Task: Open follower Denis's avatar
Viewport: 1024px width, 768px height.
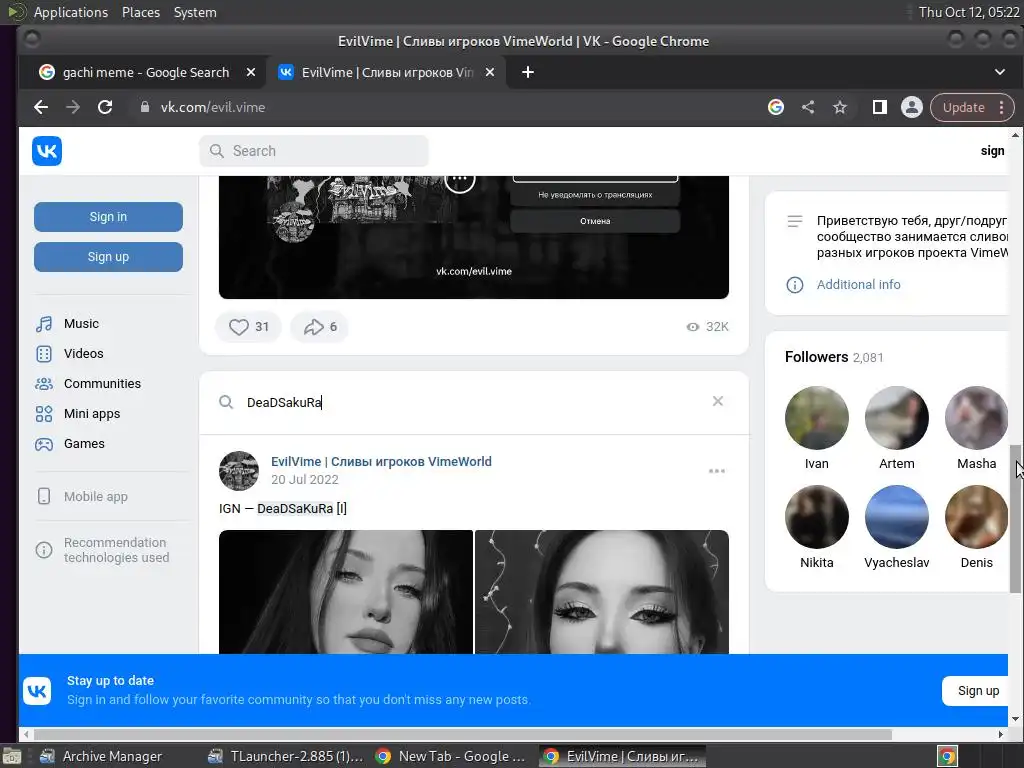Action: [x=976, y=517]
